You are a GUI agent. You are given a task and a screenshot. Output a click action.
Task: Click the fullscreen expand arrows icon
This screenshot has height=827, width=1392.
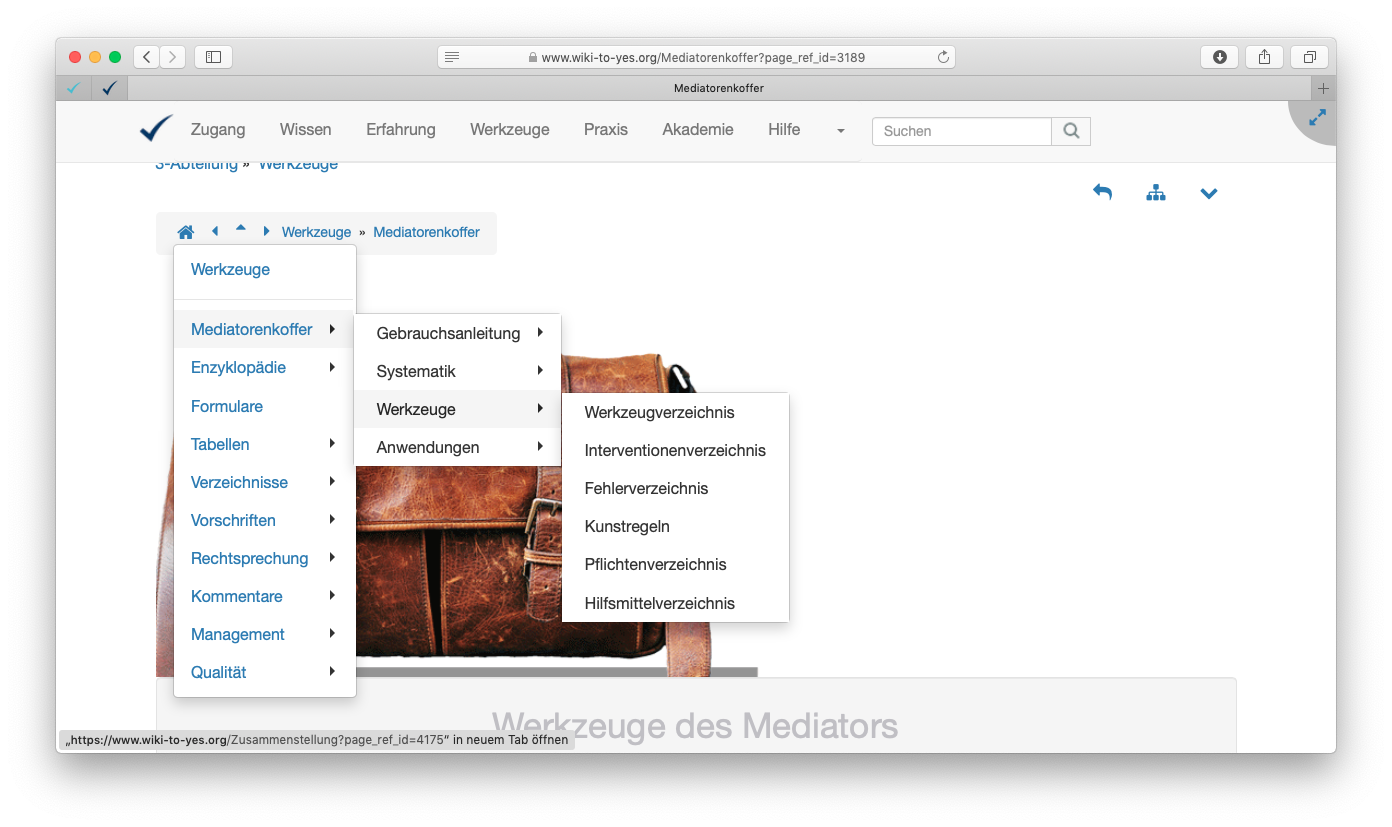(1317, 117)
